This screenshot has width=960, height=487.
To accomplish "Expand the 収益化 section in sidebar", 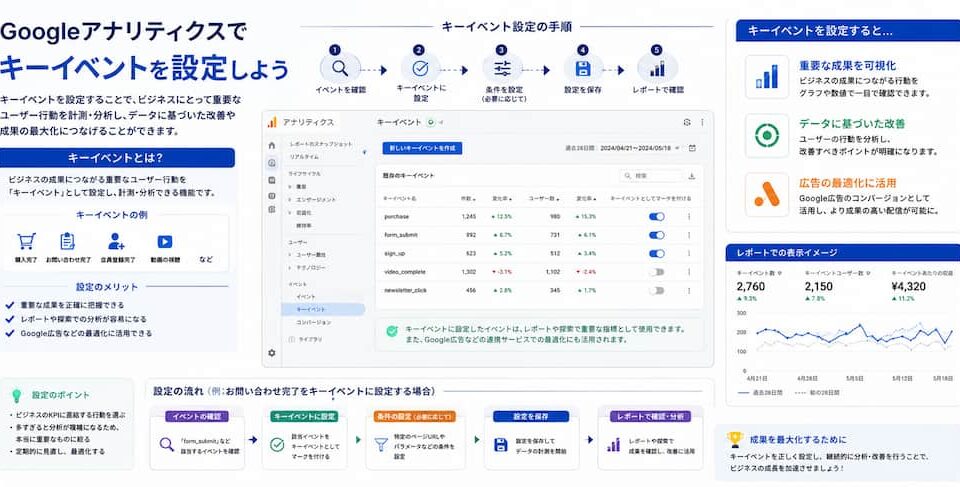I will tap(300, 213).
